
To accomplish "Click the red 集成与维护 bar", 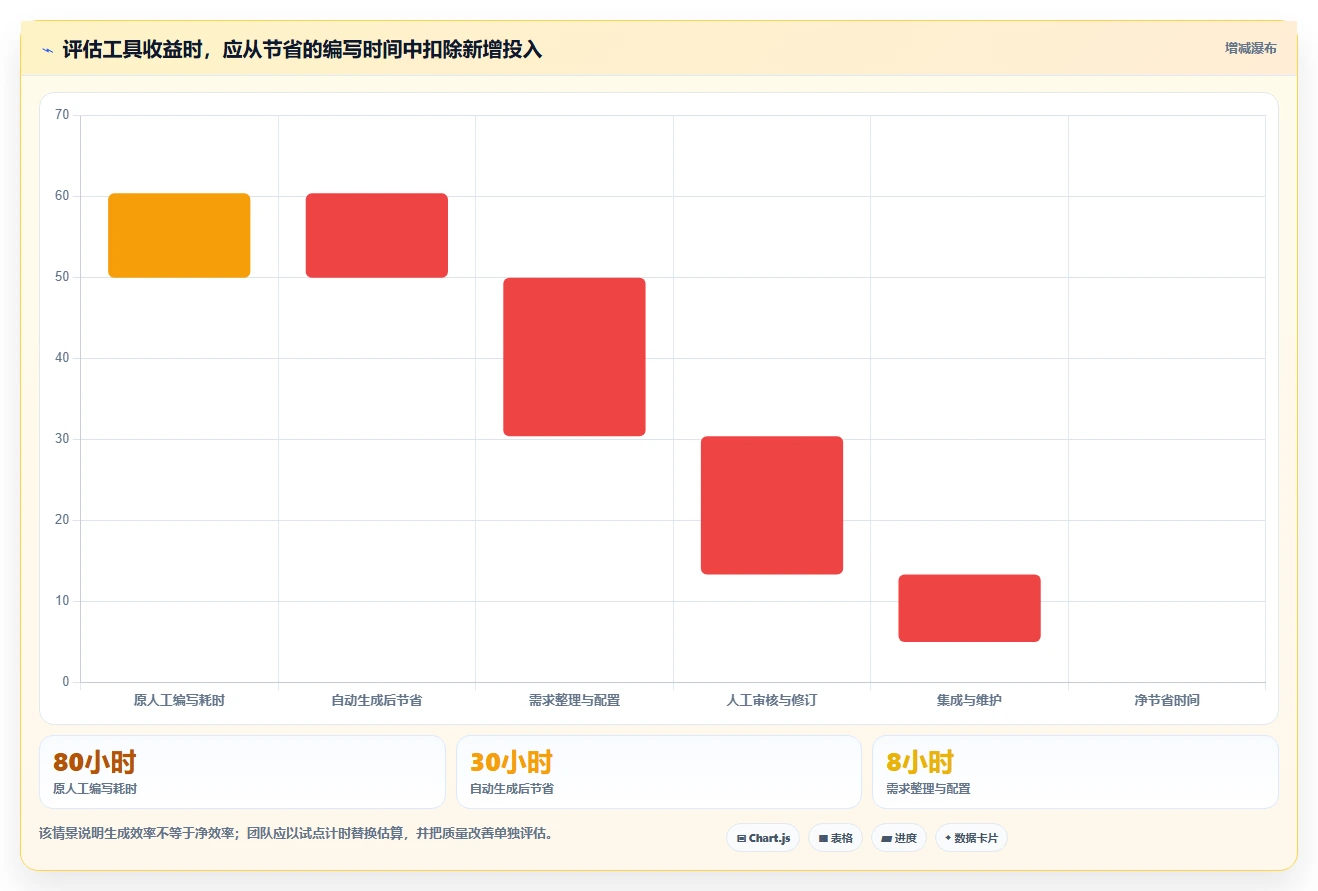I will (969, 608).
